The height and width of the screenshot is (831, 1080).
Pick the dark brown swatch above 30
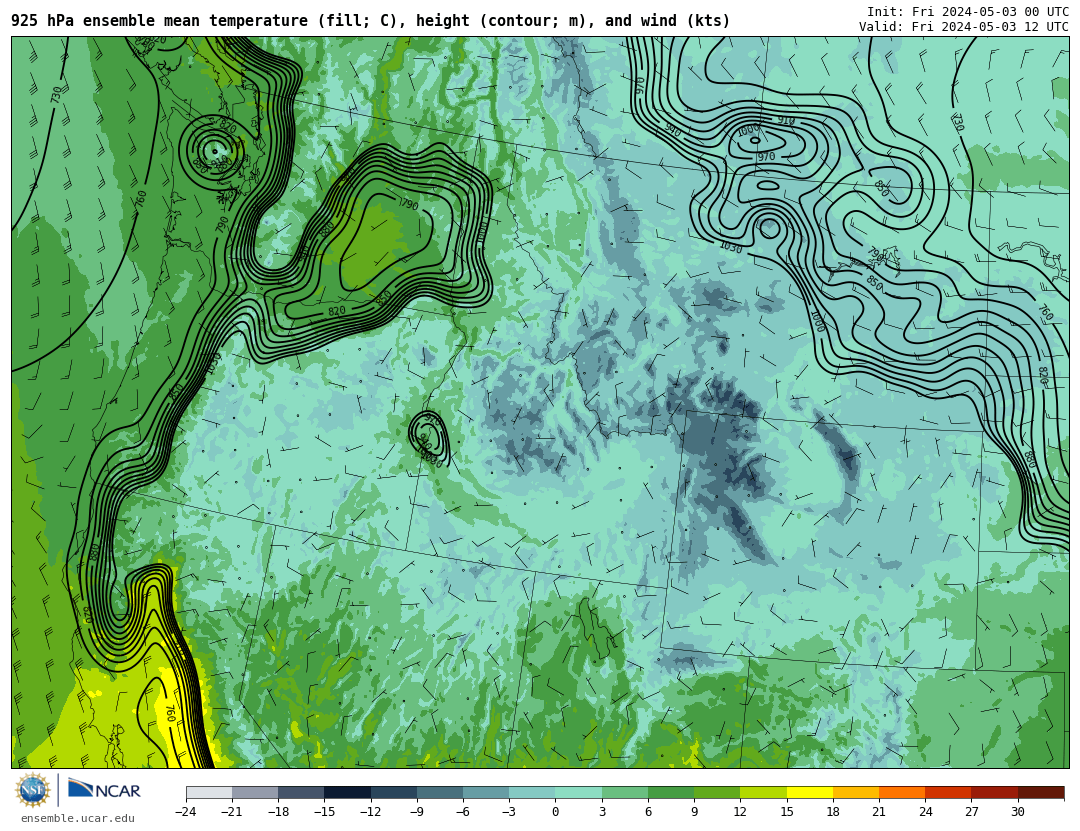point(1041,792)
